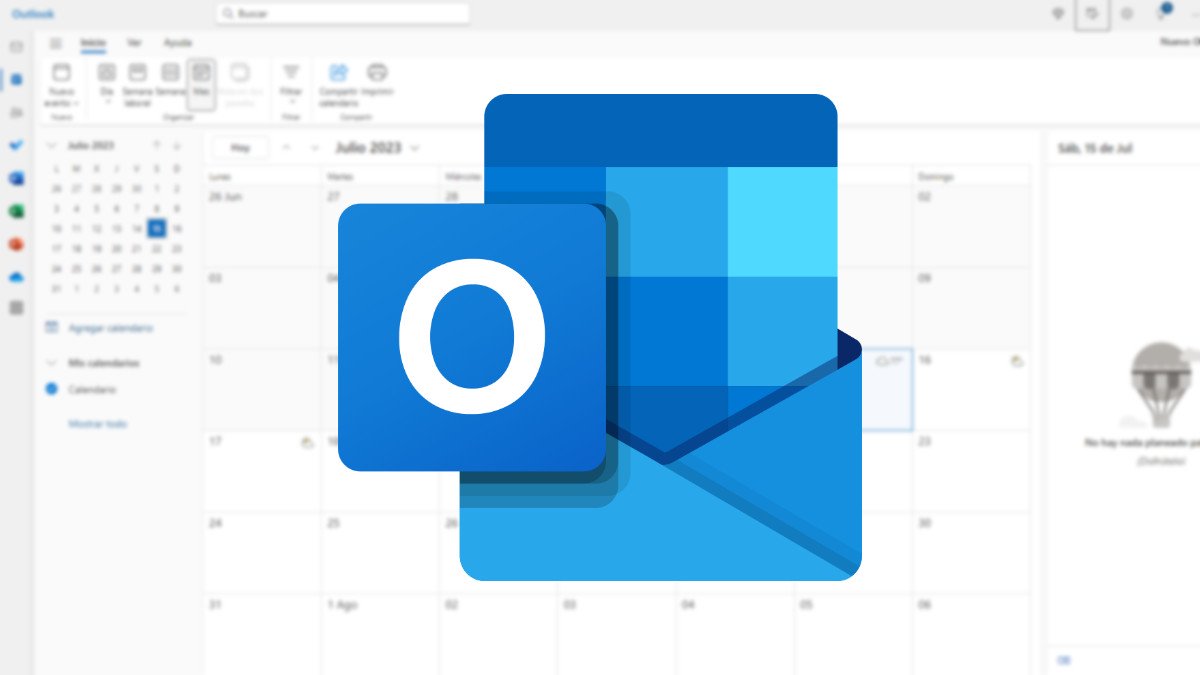This screenshot has height=675, width=1200.
Task: Open the More apps grid icon
Action: (16, 308)
